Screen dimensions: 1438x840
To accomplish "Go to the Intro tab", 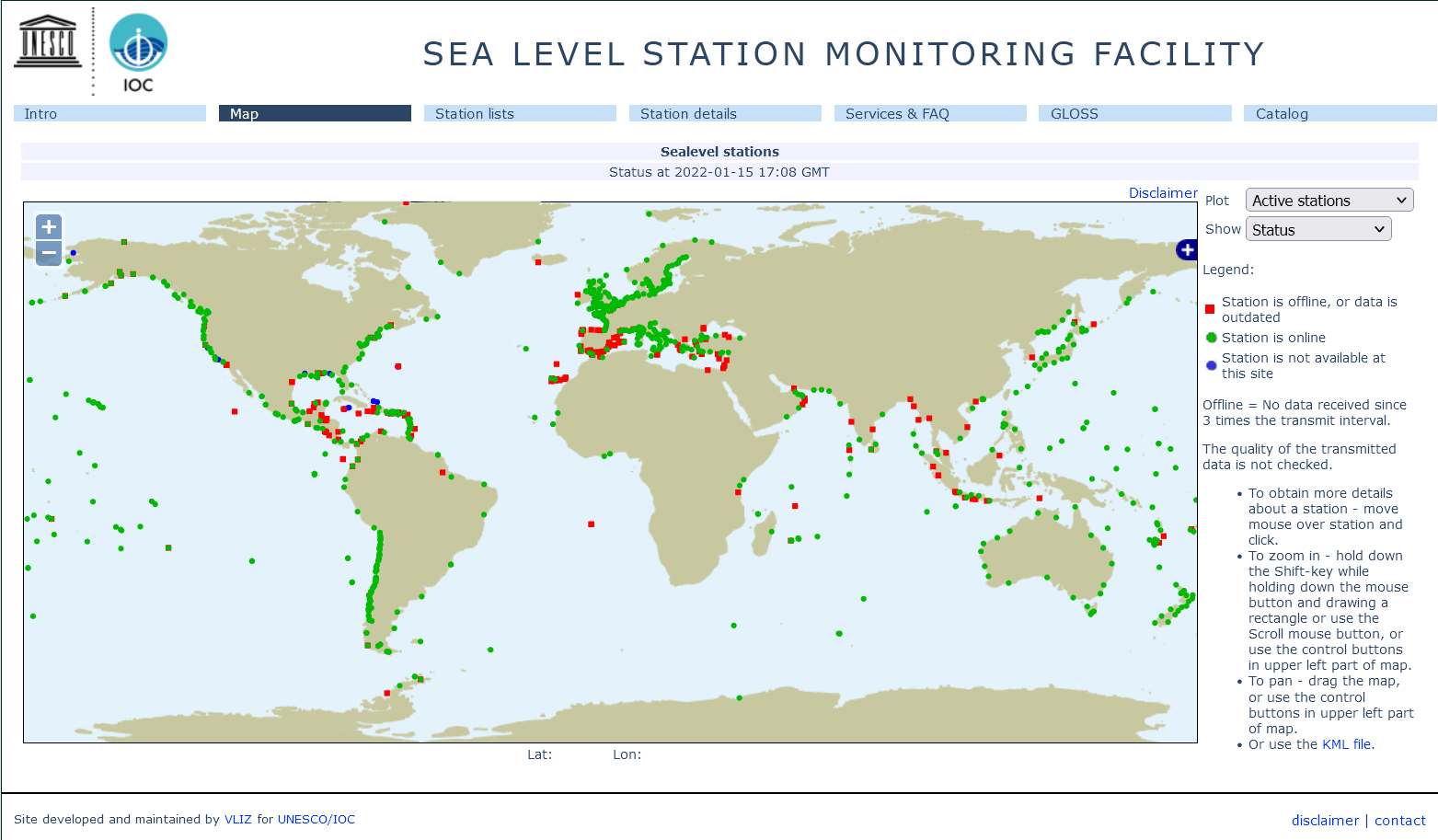I will pyautogui.click(x=109, y=113).
